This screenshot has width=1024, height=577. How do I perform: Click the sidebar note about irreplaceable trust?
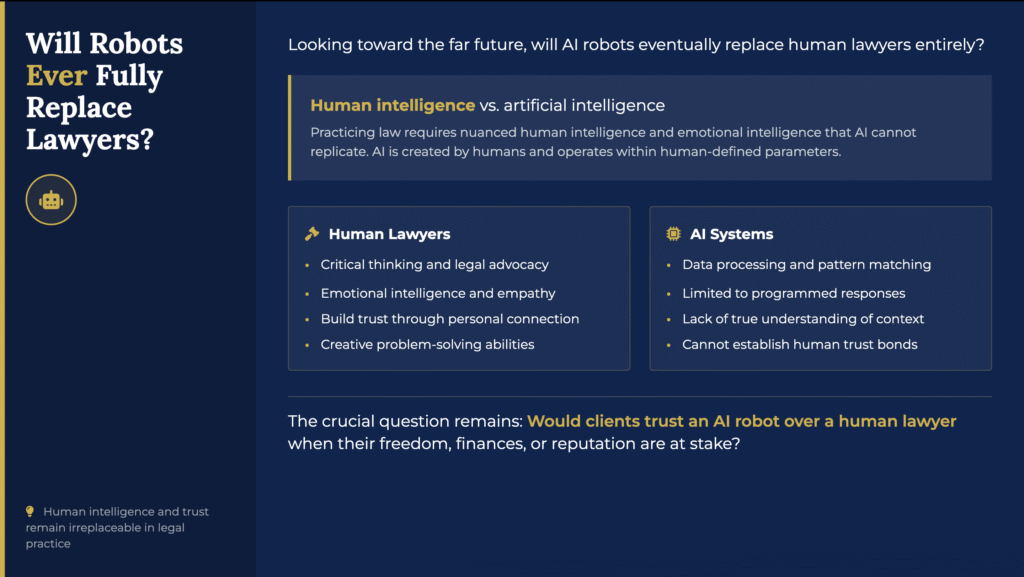click(x=117, y=527)
